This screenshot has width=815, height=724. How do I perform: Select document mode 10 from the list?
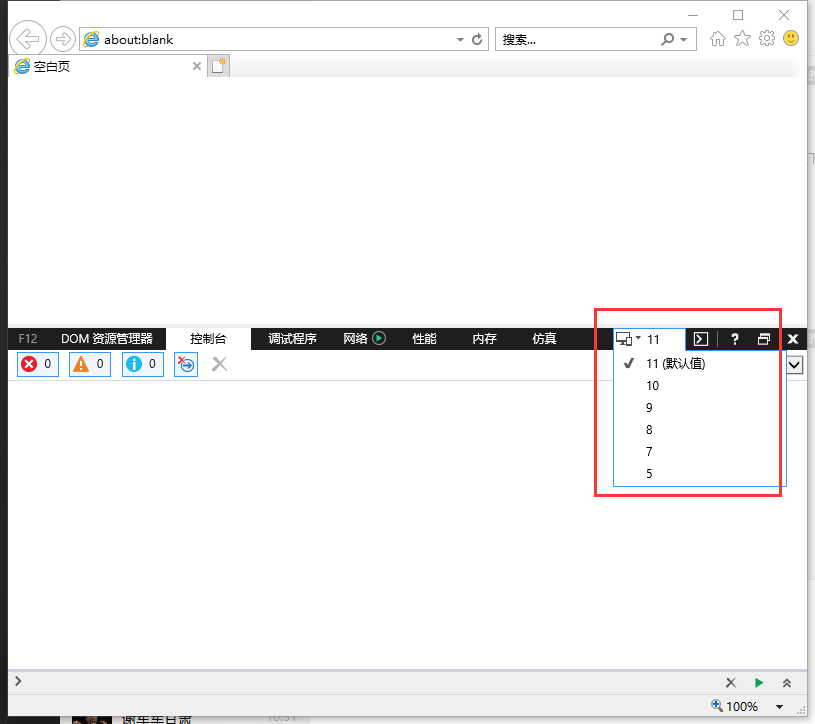coord(653,386)
